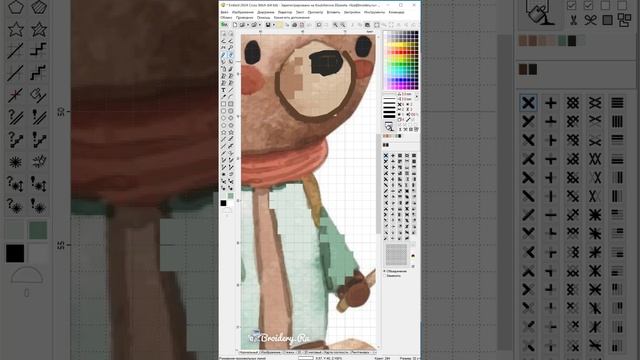This screenshot has width=640, height=360.
Task: Open the Инструменты menu
Action: pos(375,12)
